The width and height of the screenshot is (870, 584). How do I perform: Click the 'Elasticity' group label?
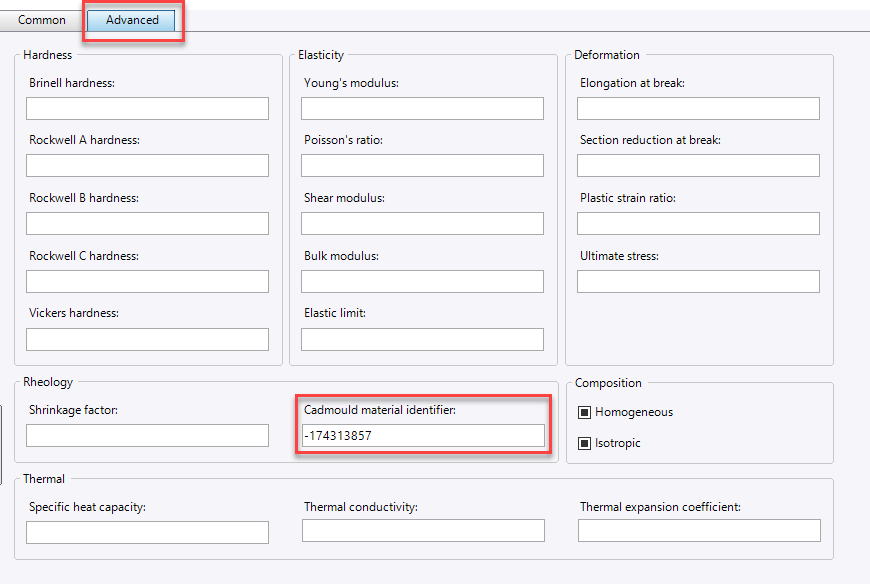321,55
